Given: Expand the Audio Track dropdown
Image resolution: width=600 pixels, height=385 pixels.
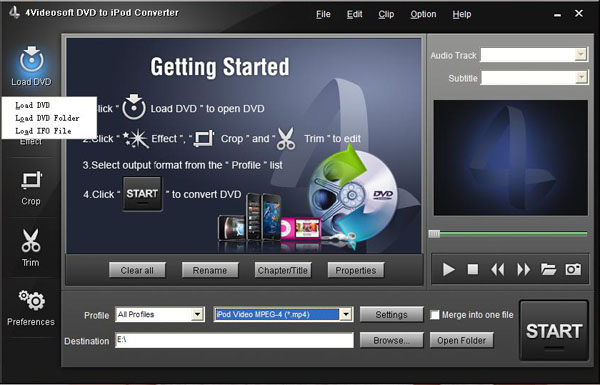Looking at the screenshot, I should 581,54.
